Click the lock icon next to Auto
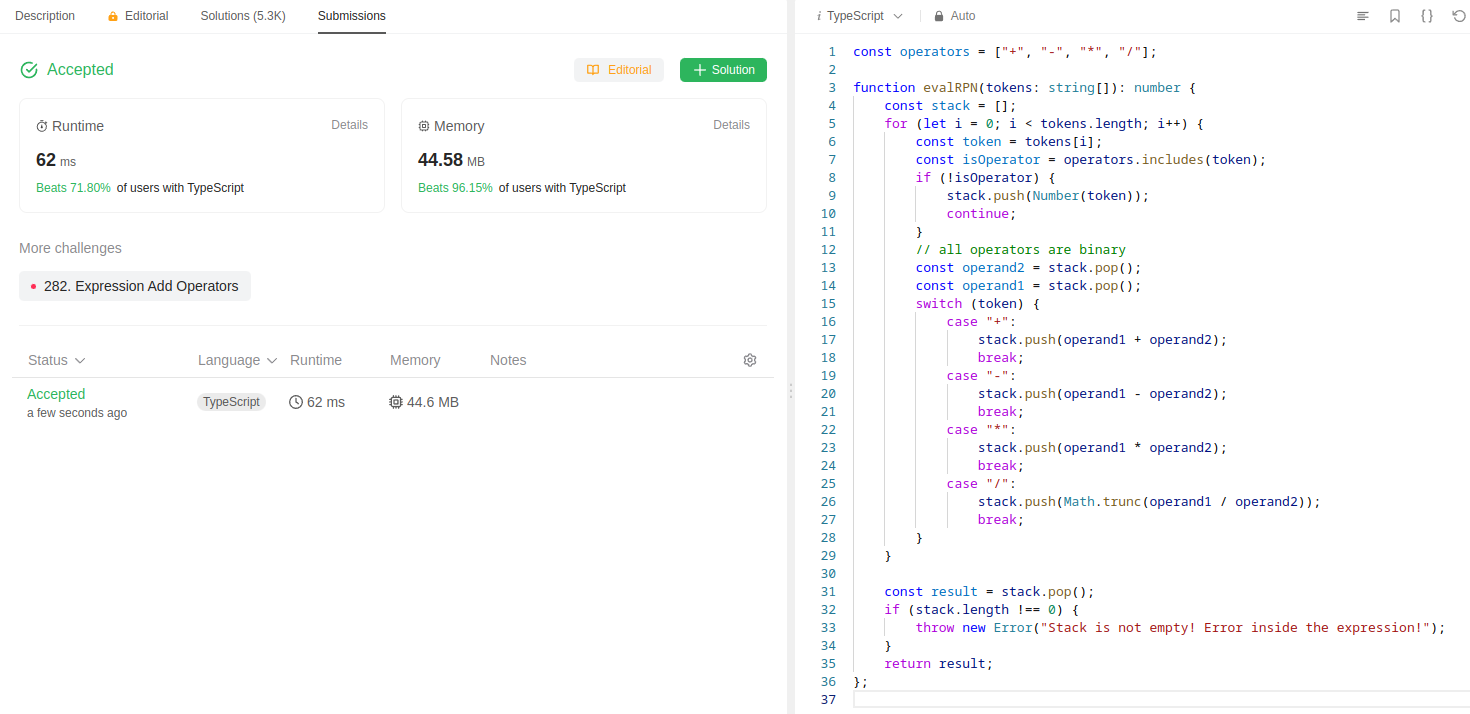This screenshot has width=1470, height=714. 938,16
